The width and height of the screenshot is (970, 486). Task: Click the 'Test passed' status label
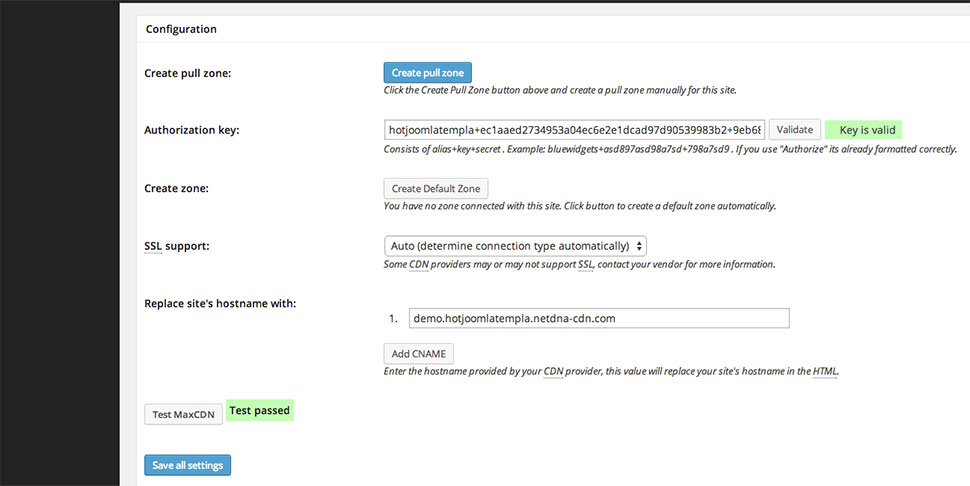coord(260,410)
